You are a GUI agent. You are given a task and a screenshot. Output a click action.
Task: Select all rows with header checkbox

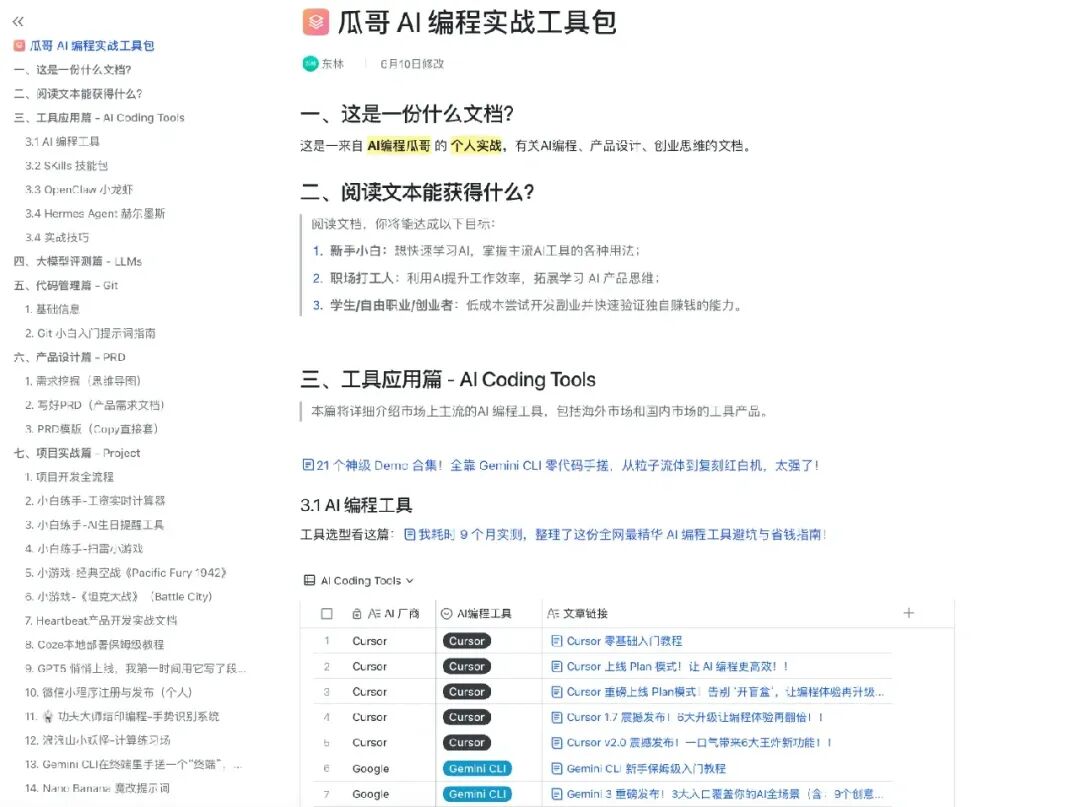tap(326, 614)
